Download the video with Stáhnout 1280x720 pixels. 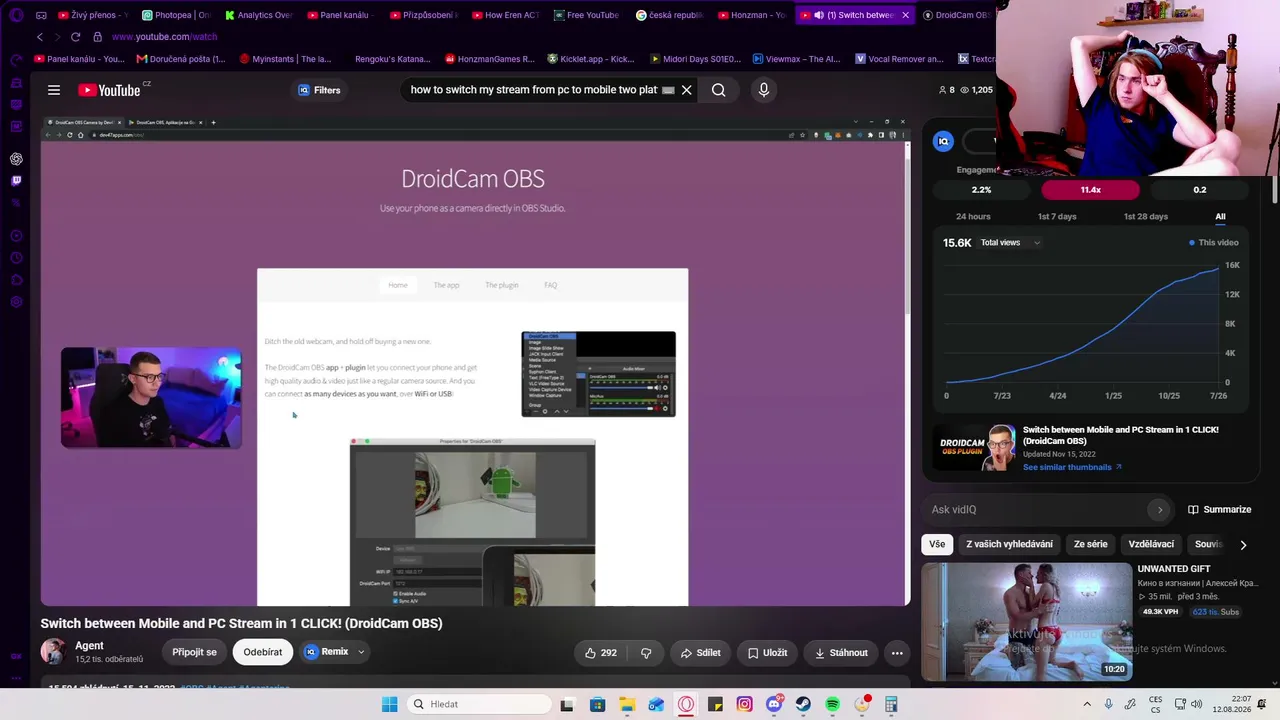click(x=841, y=653)
